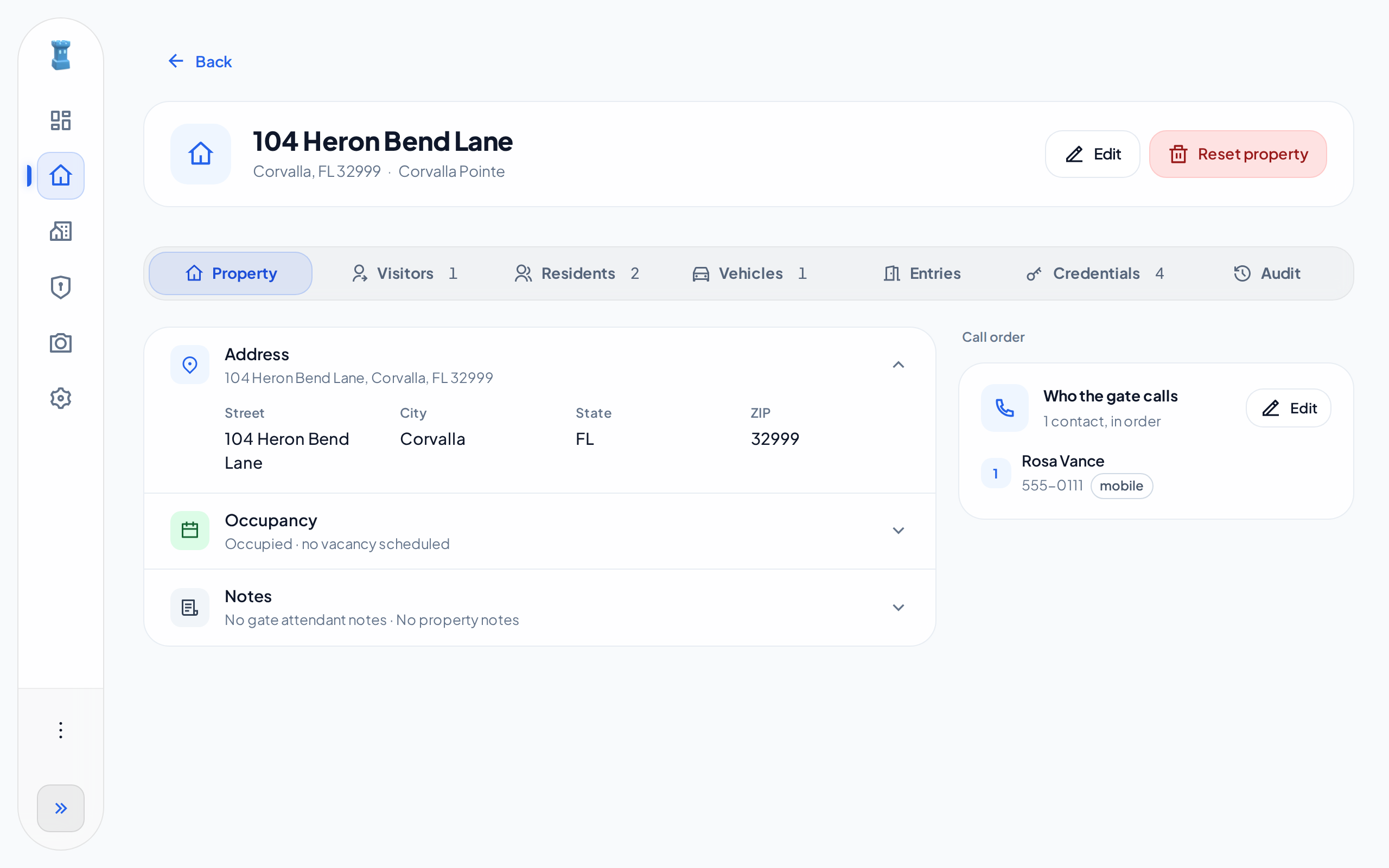Open the settings gear icon in the sidebar
Image resolution: width=1389 pixels, height=868 pixels.
(x=60, y=398)
